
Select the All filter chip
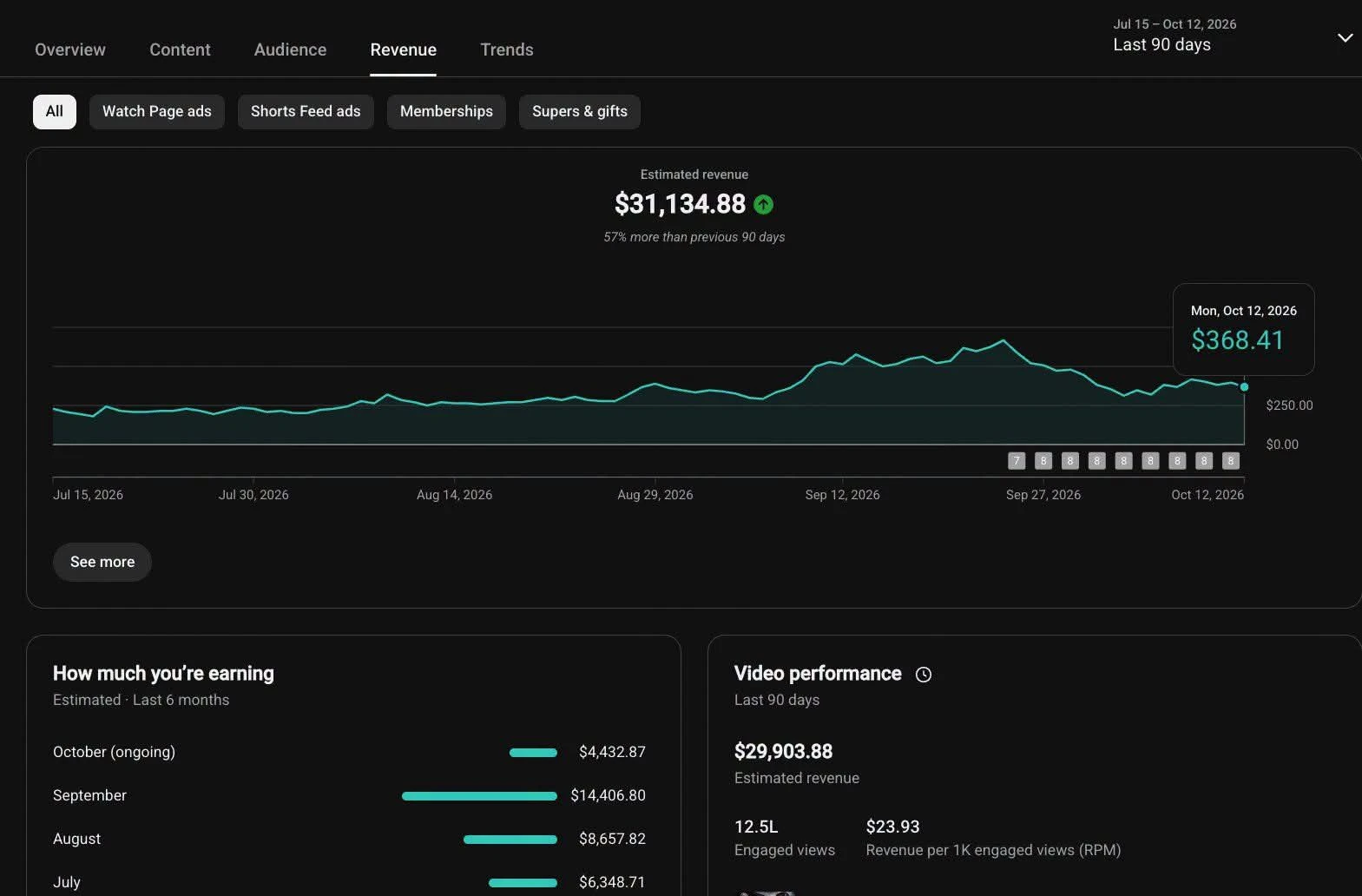coord(55,111)
